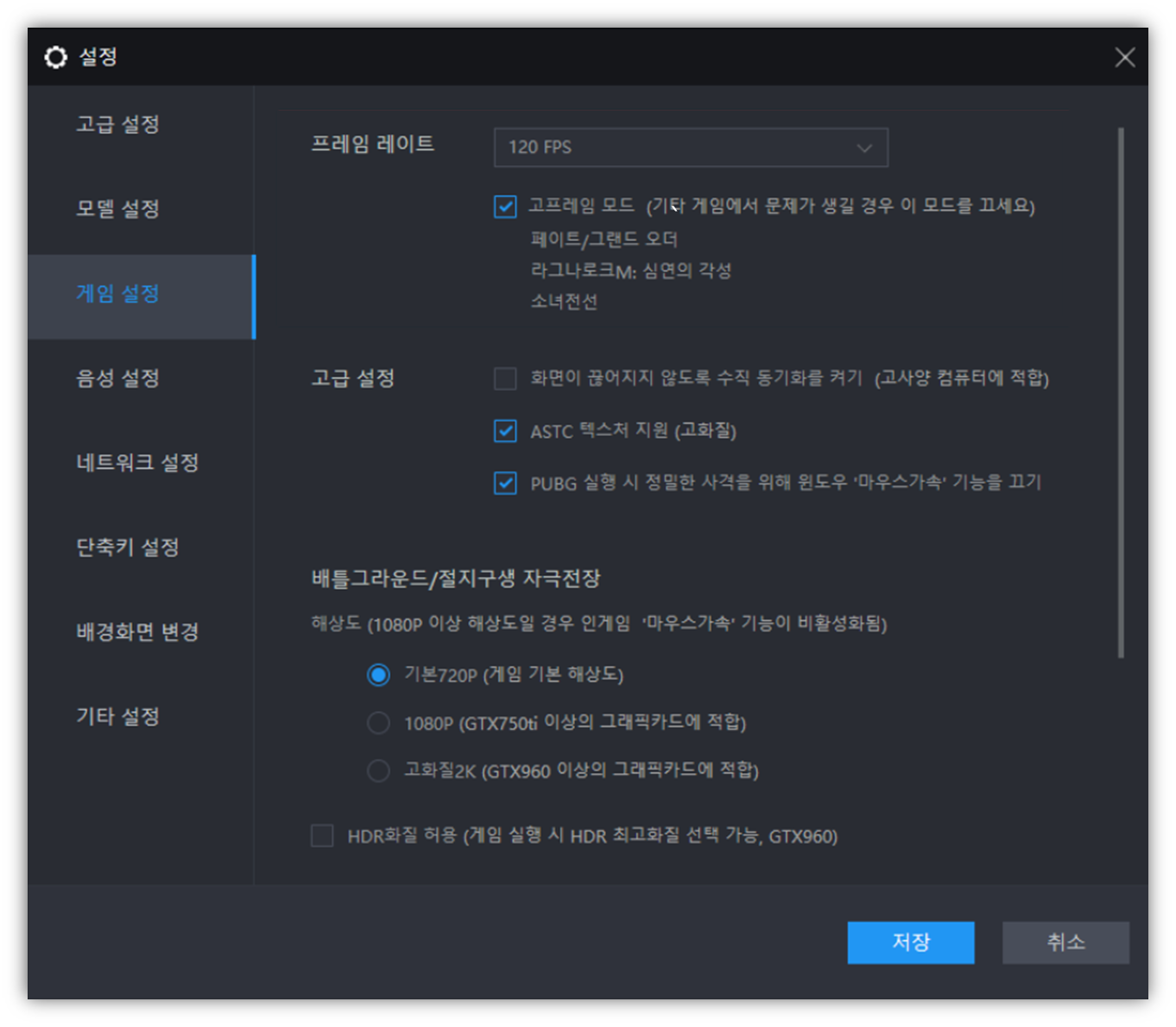1176x1027 pixels.
Task: Save settings with the 저장 button
Action: click(910, 942)
